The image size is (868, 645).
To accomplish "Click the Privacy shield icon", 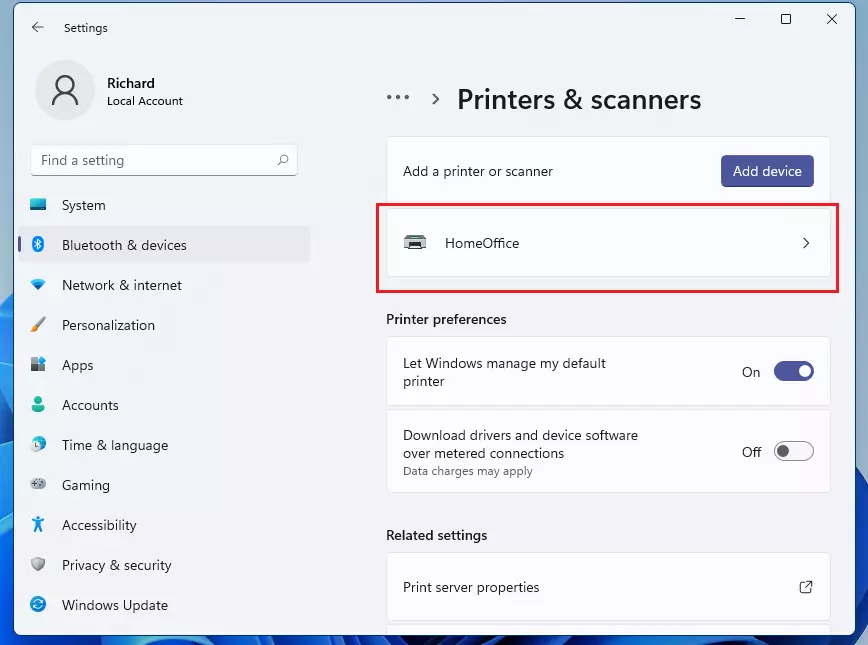I will [38, 564].
